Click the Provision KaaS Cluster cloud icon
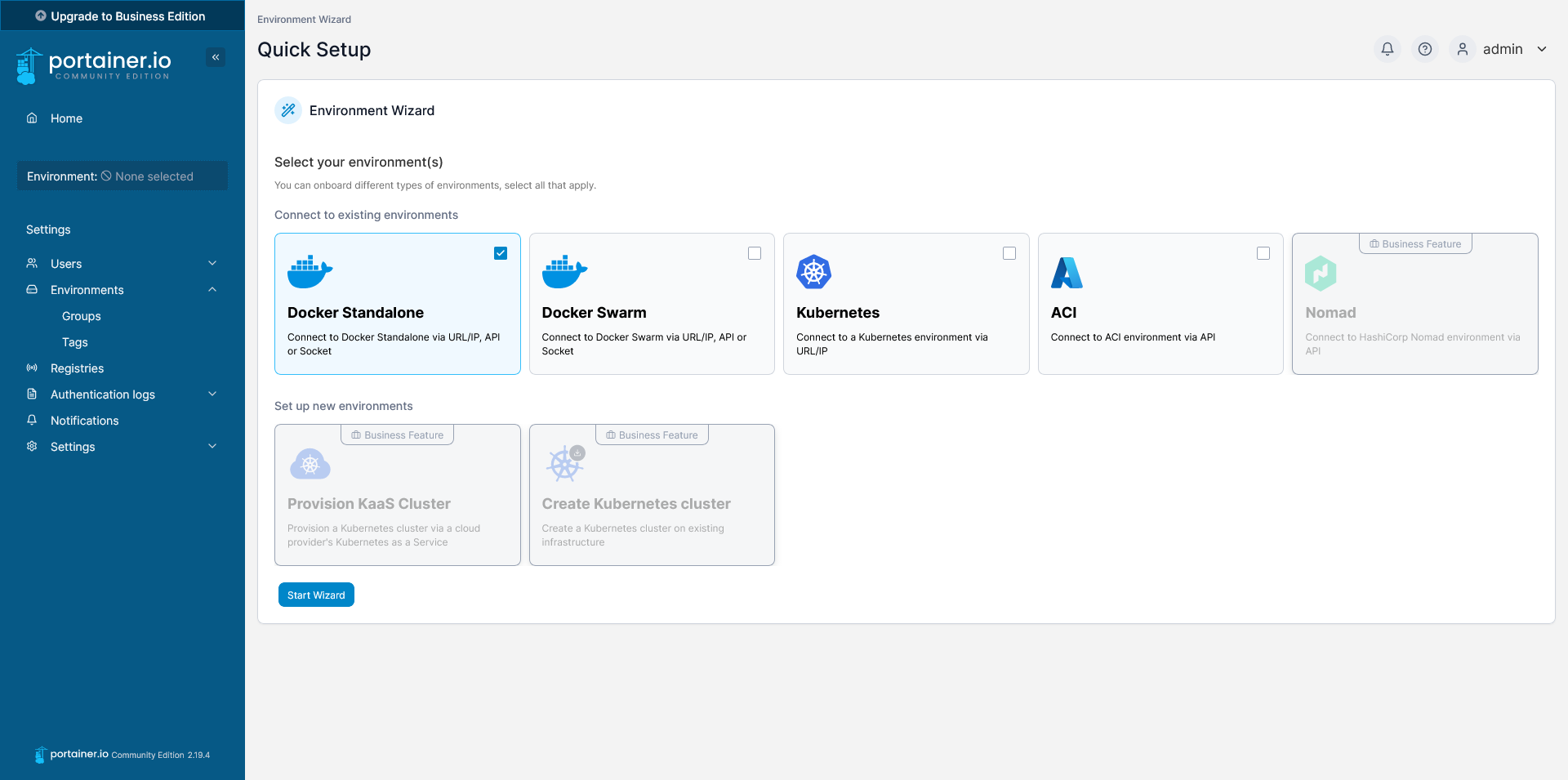The height and width of the screenshot is (780, 1568). (310, 464)
